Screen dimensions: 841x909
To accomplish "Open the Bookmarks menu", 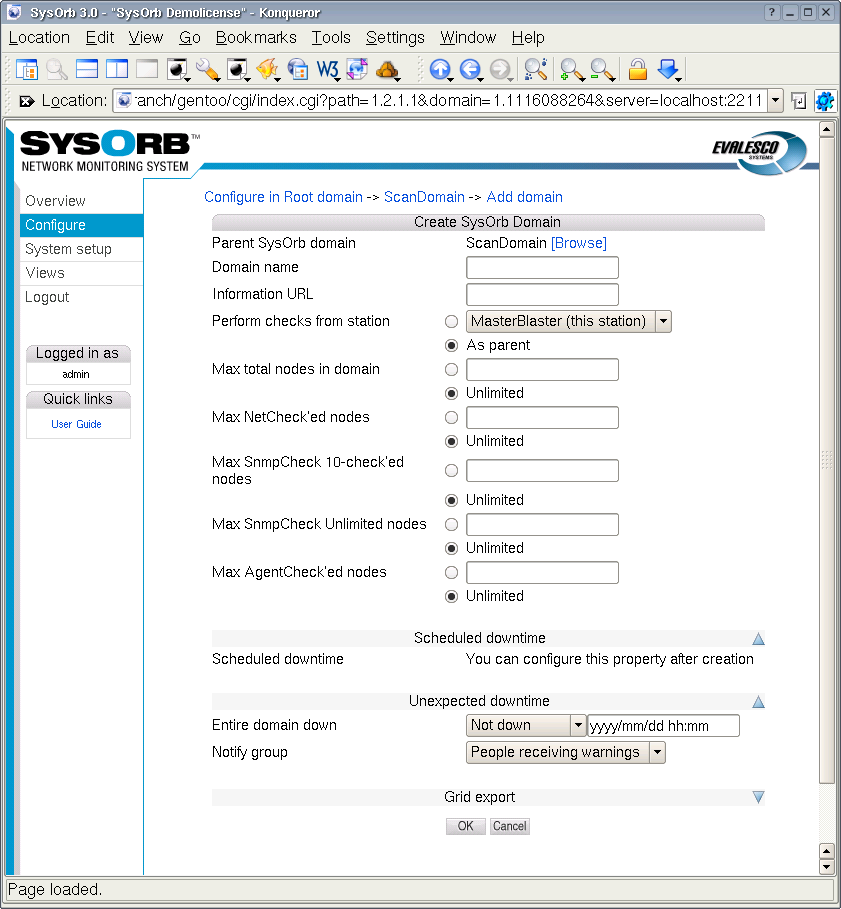I will [256, 38].
